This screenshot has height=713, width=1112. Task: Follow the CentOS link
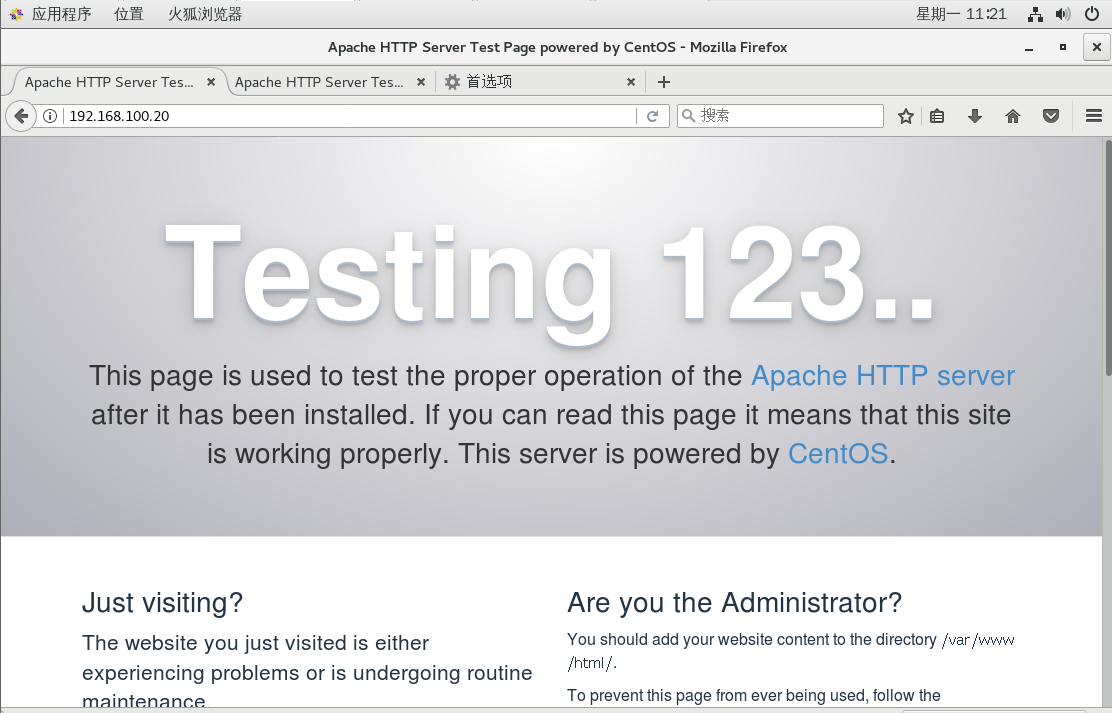(838, 454)
